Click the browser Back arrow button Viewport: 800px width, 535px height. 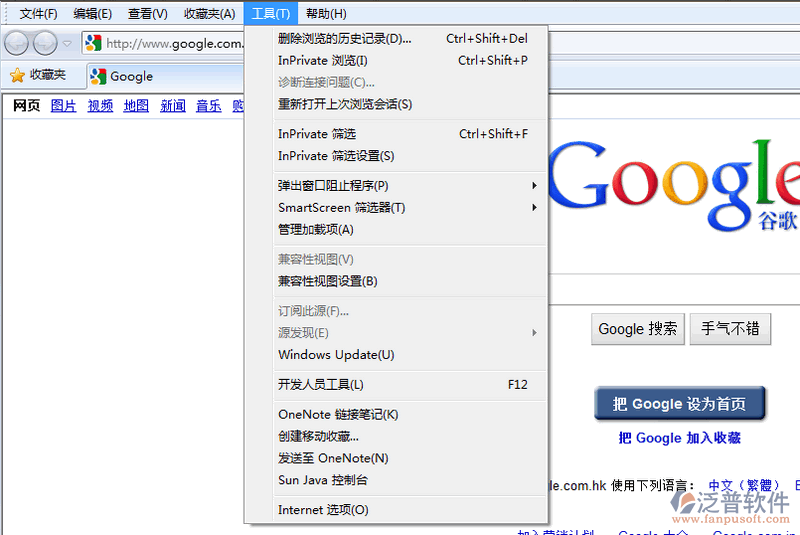tap(18, 43)
